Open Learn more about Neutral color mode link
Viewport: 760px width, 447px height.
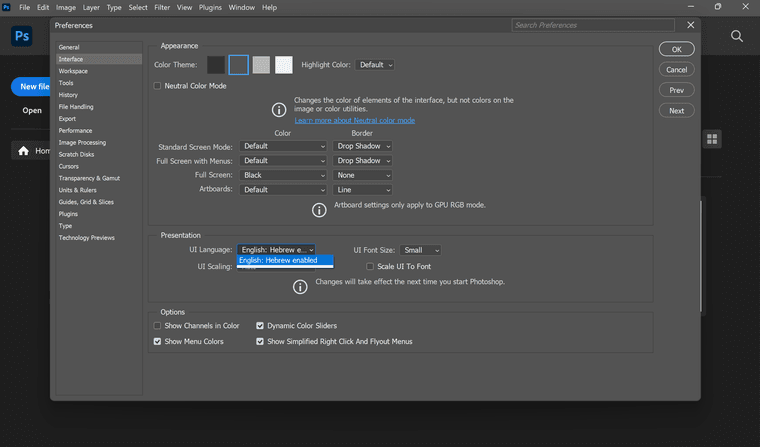click(x=355, y=120)
